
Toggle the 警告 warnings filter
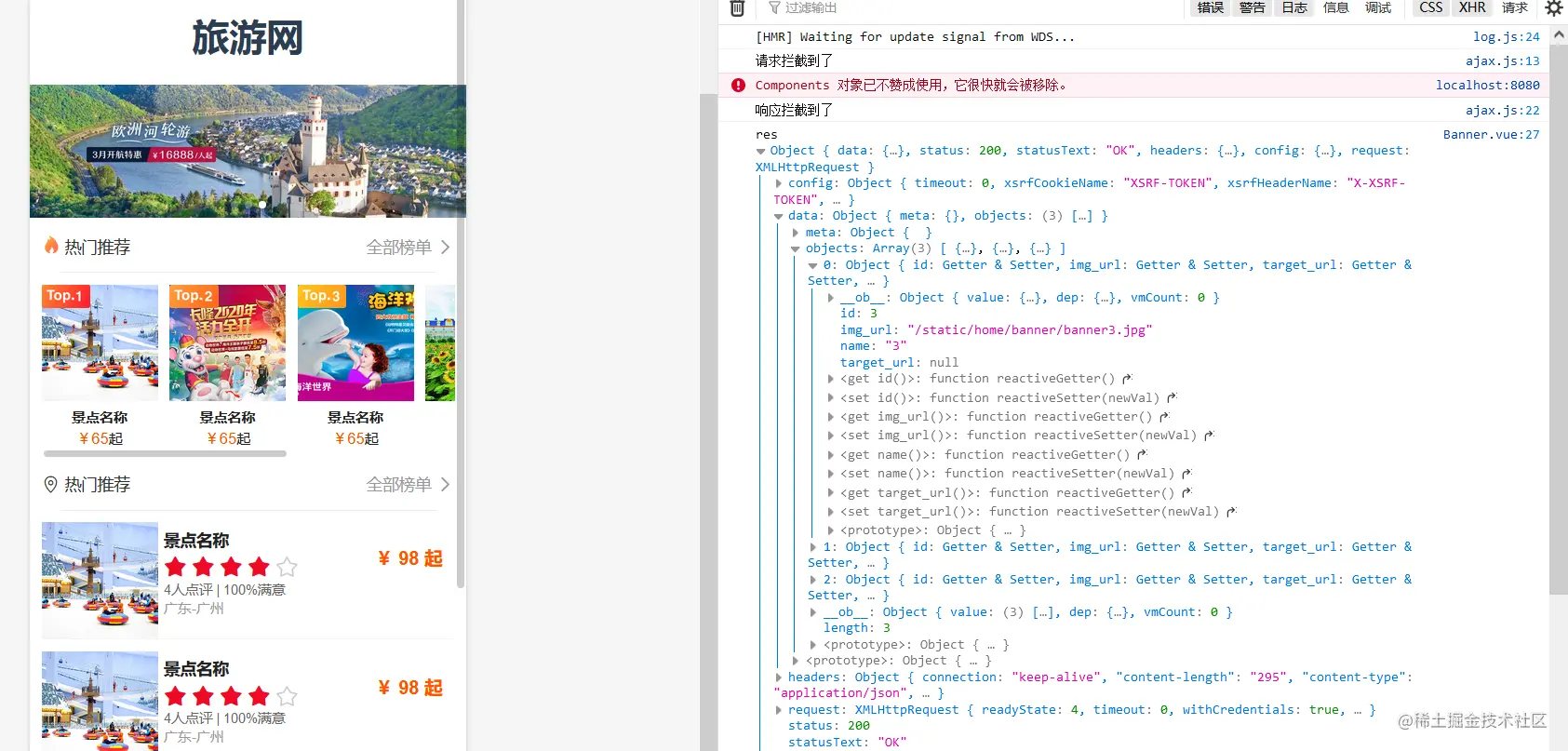coord(1252,7)
